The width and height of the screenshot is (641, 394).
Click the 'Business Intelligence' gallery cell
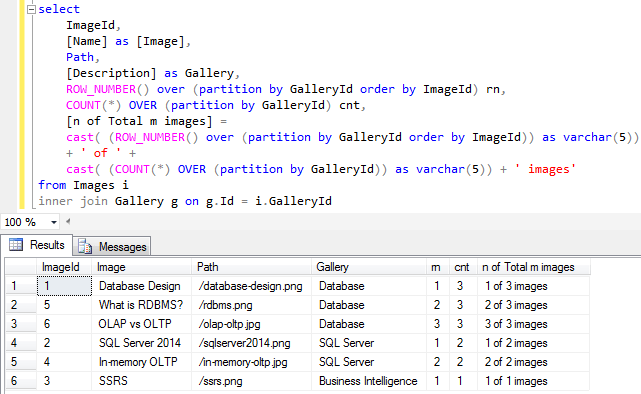click(369, 381)
